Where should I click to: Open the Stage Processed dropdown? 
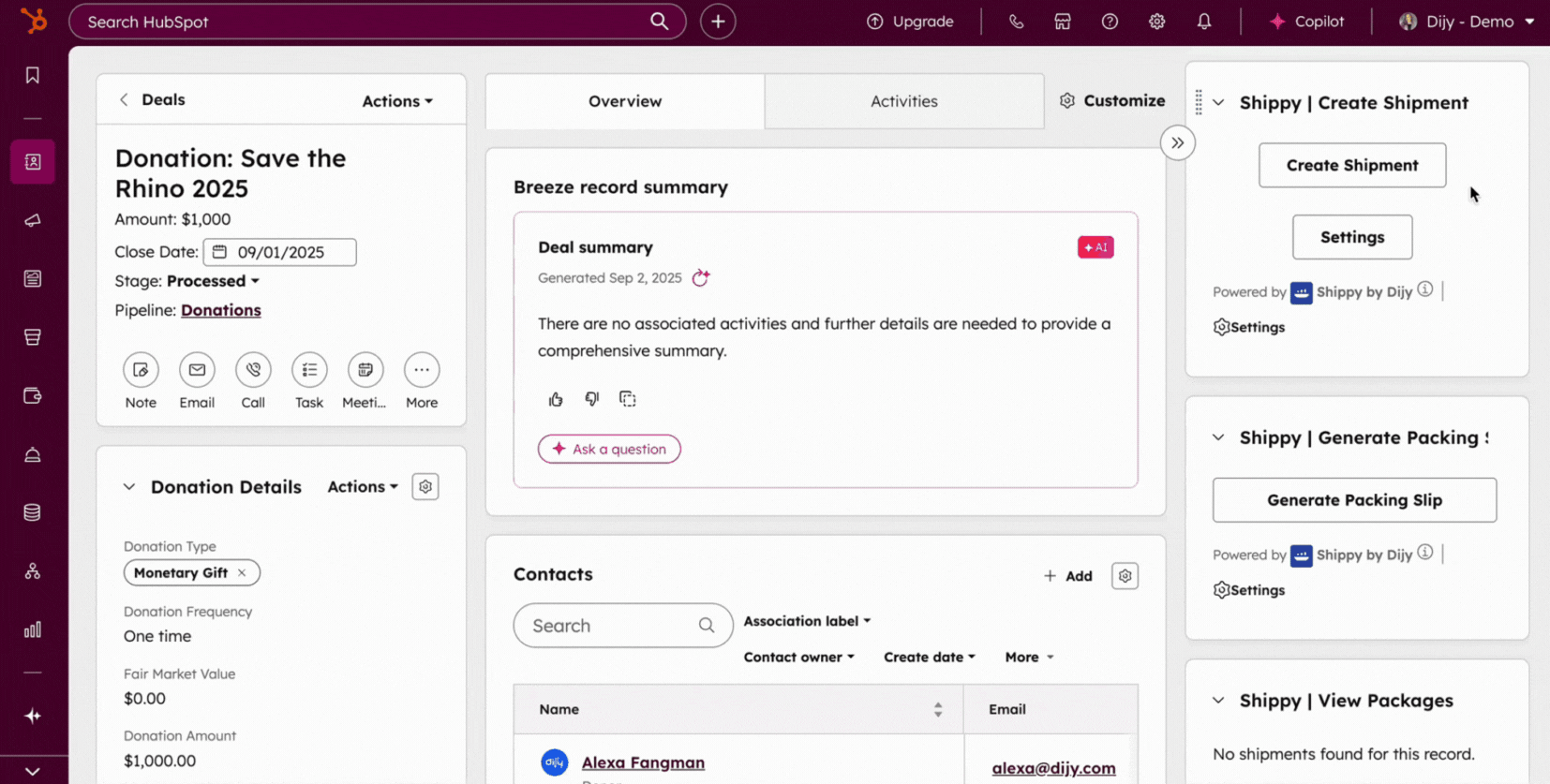(213, 281)
